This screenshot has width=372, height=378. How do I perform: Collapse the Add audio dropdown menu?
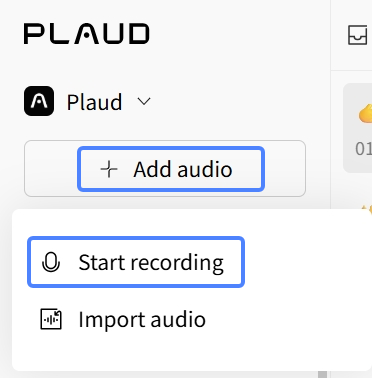[171, 169]
